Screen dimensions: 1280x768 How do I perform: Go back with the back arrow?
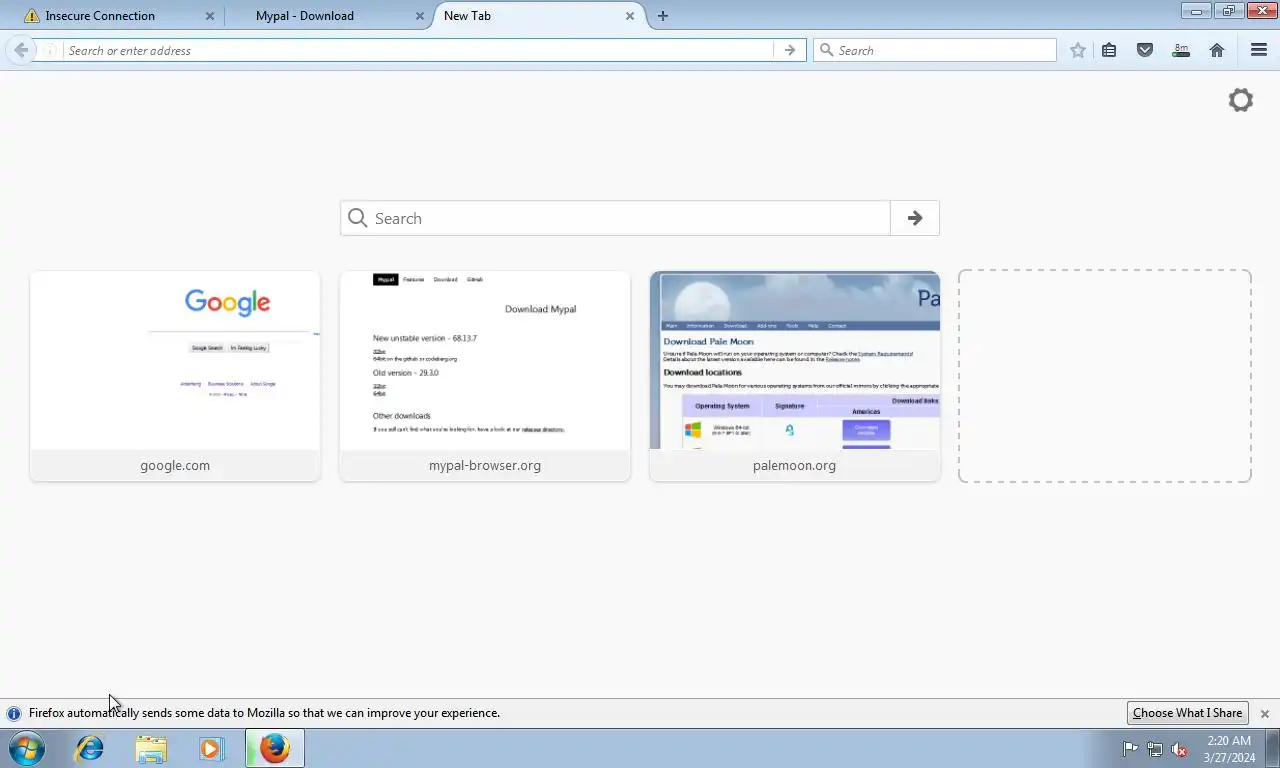point(21,50)
